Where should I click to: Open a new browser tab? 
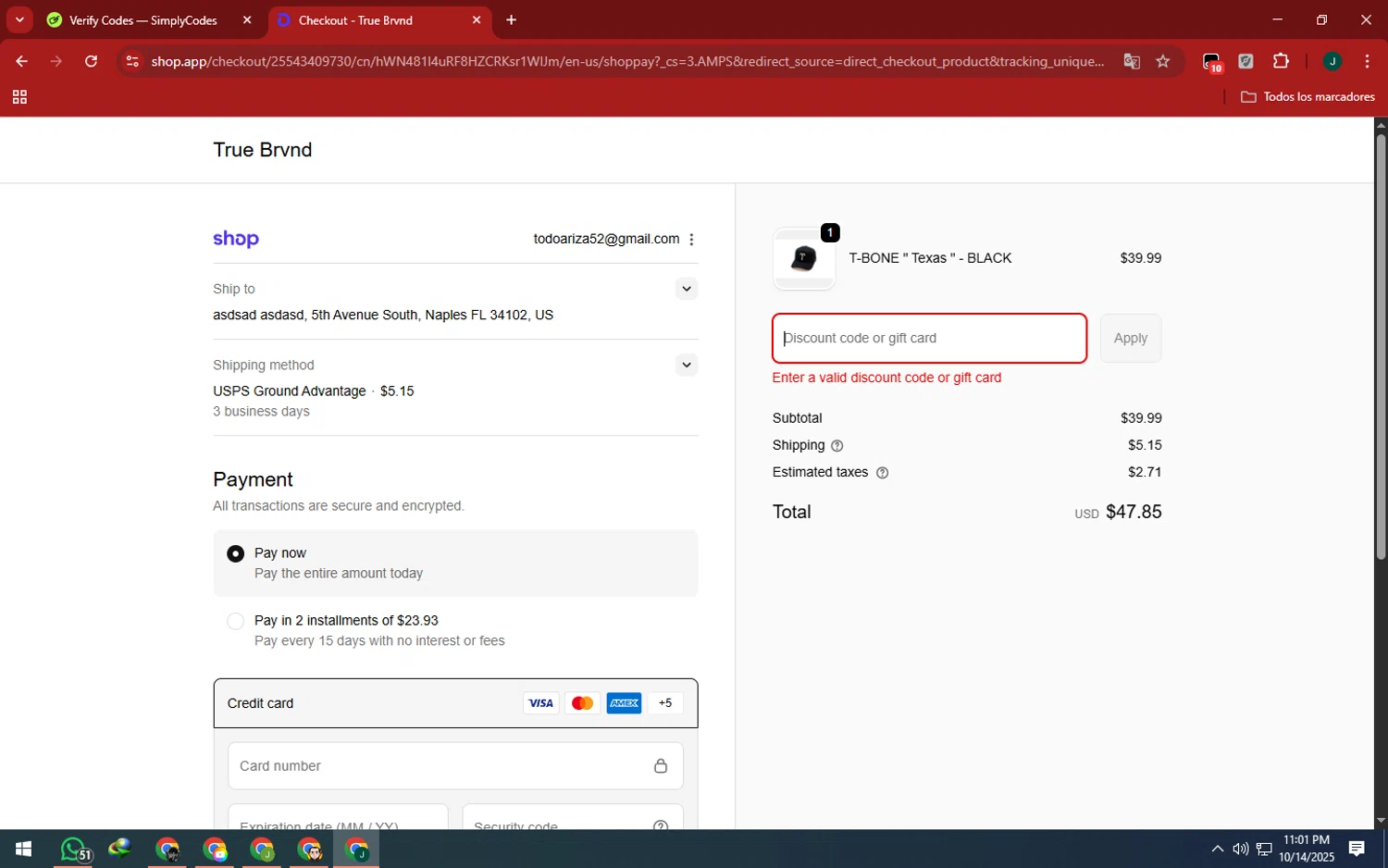point(511,19)
